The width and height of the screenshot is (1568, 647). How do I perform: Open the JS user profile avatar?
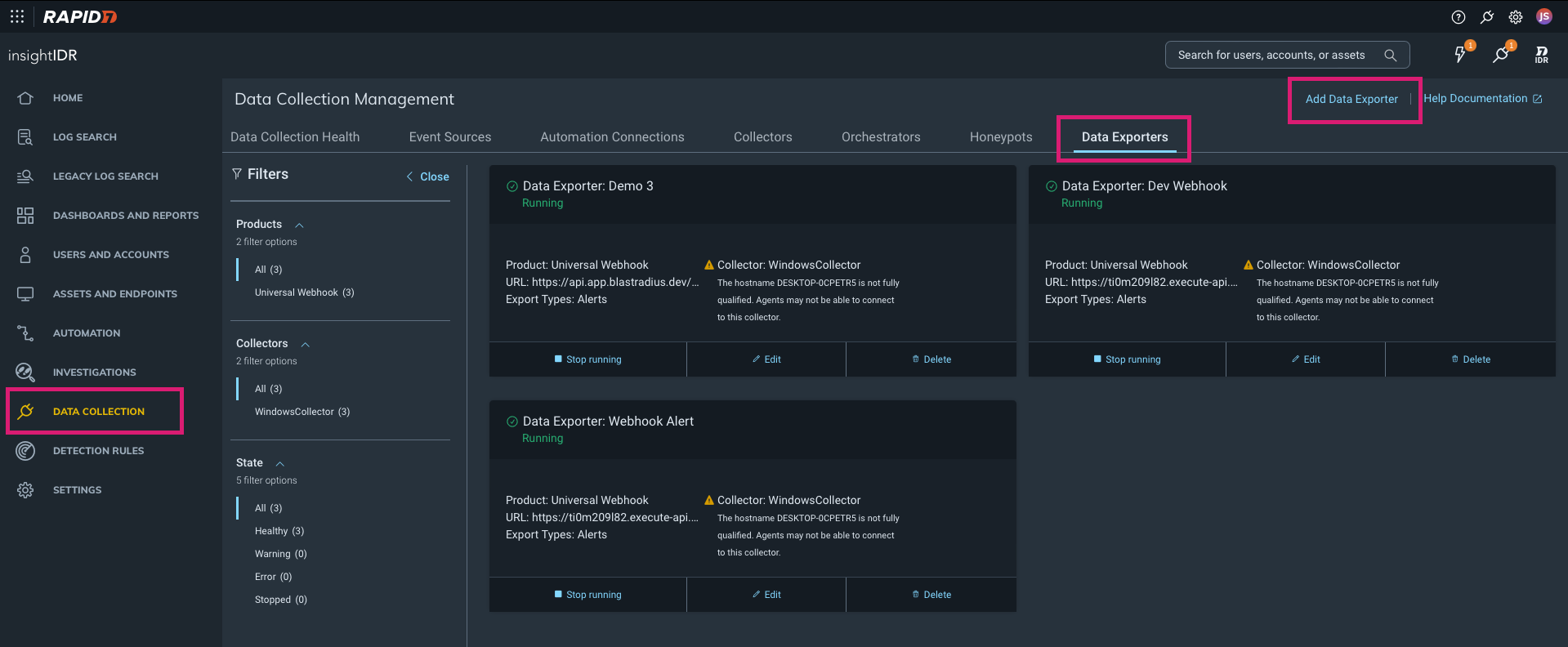point(1543,17)
